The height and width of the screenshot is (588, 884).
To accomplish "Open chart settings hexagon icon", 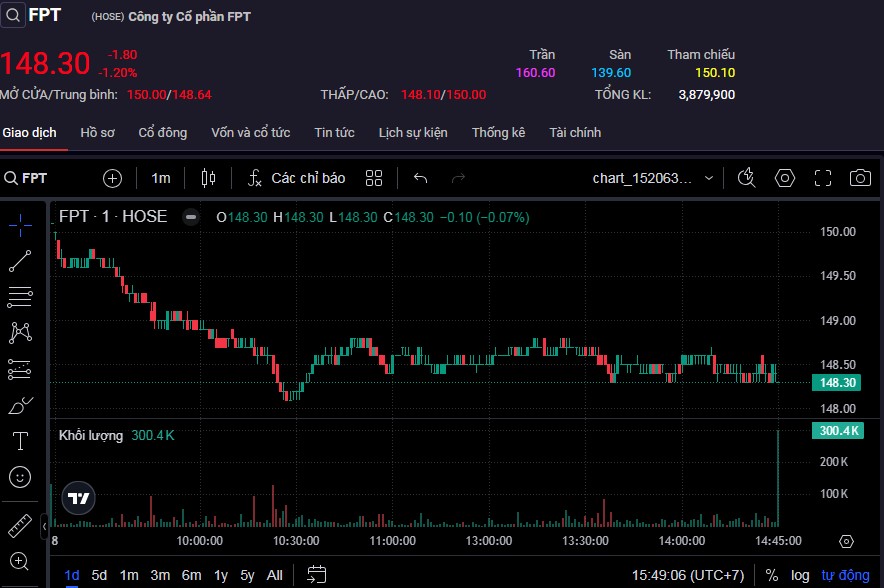I will 785,178.
